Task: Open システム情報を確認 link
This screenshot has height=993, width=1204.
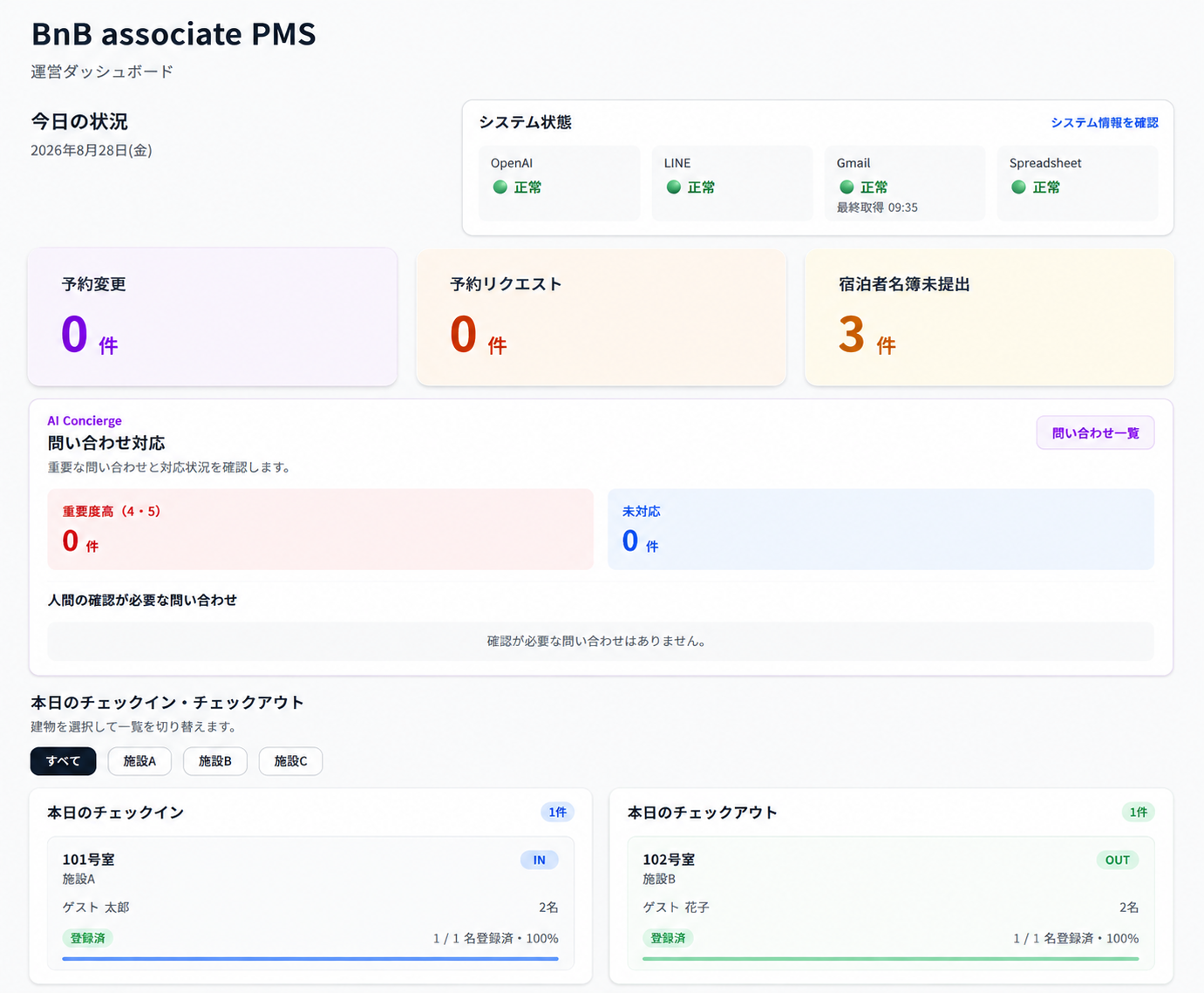Action: pyautogui.click(x=1105, y=123)
